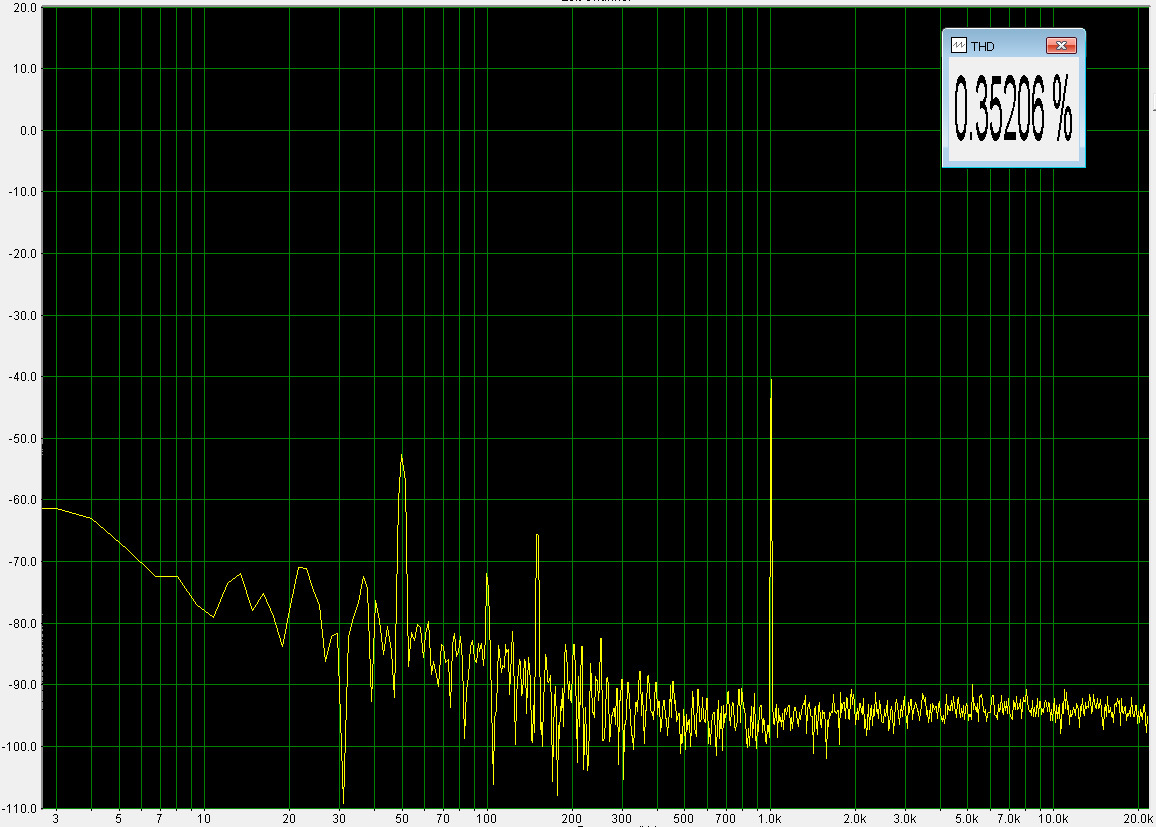Select the THD window title text
The width and height of the screenshot is (1156, 827).
983,46
